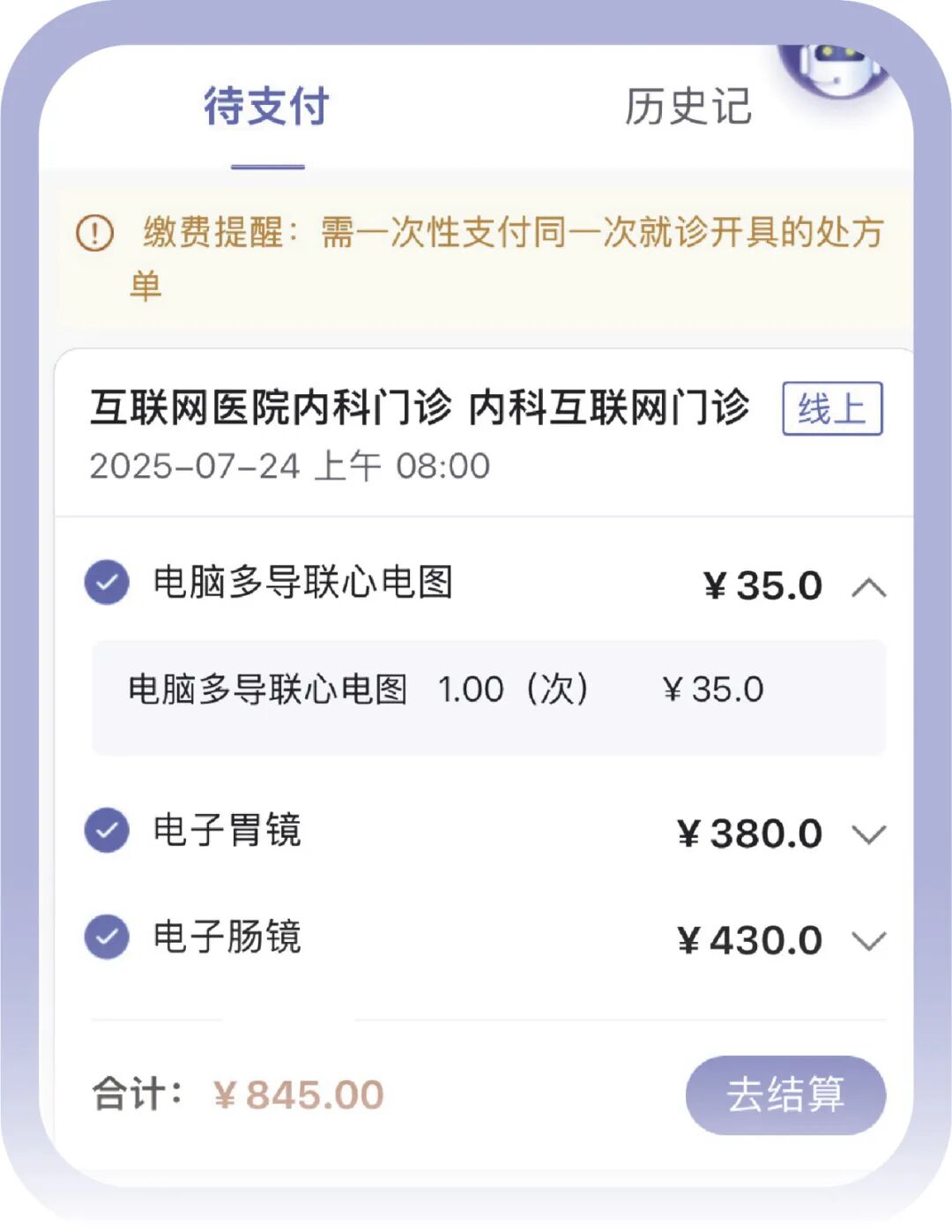
Task: Uncheck the 电子胃镜 item
Action: pos(107,831)
